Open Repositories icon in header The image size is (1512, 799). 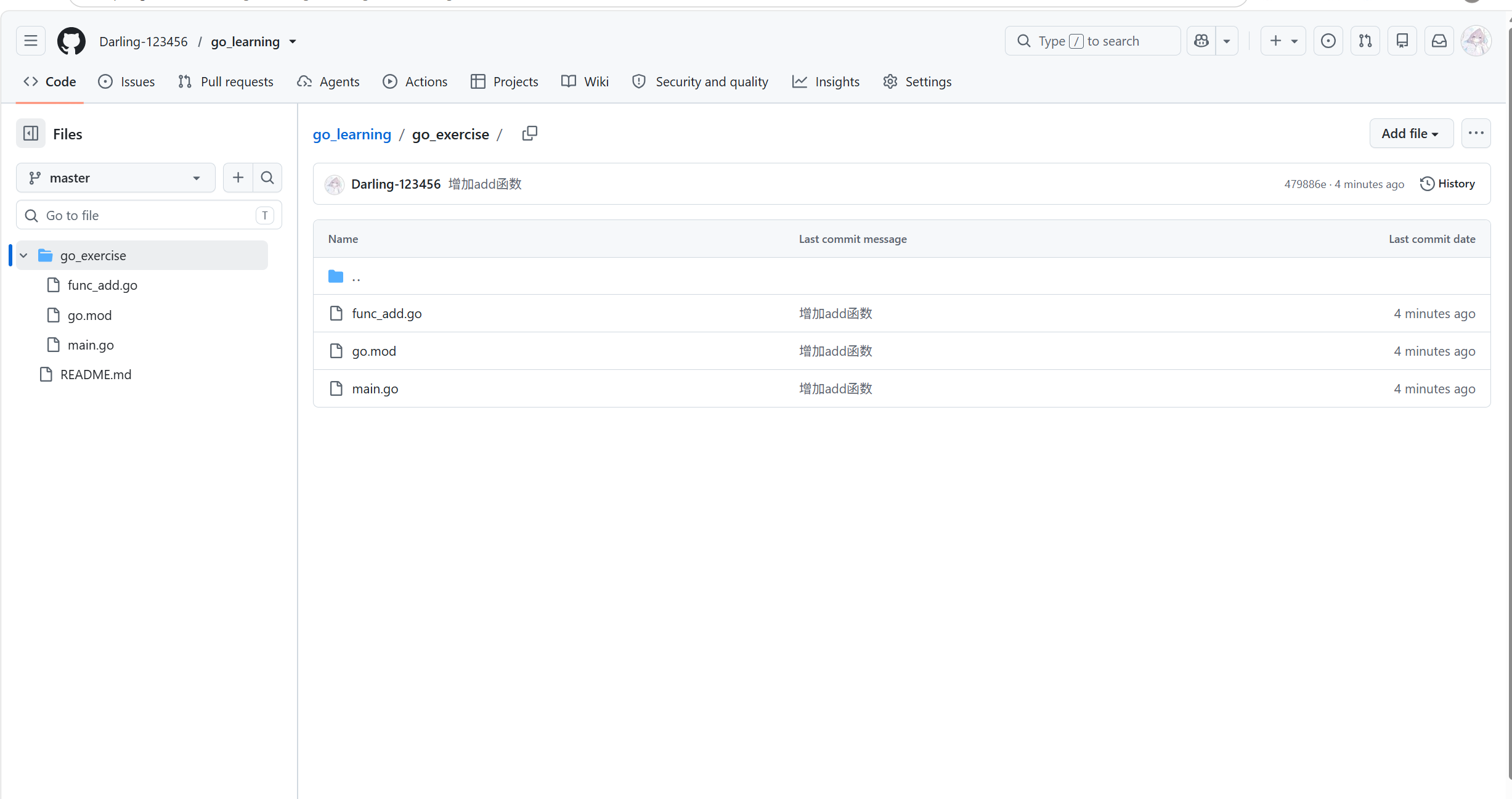coord(1402,41)
